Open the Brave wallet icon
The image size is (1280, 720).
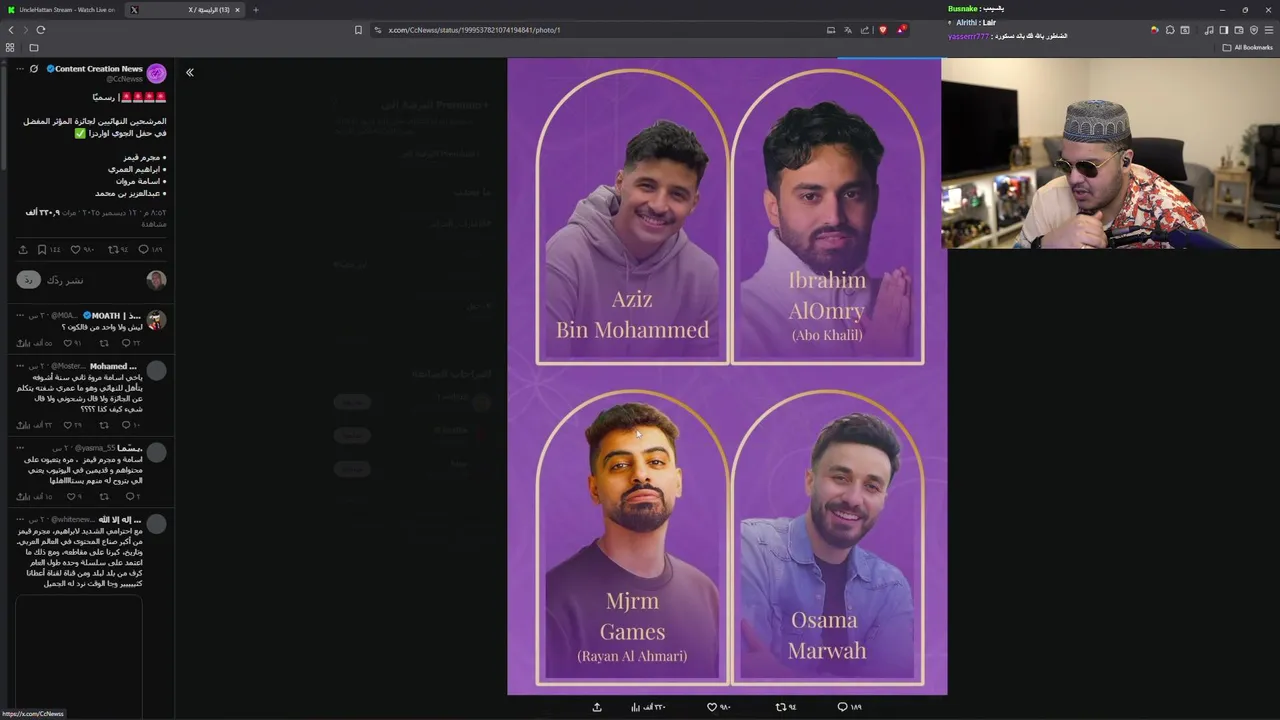pos(1239,30)
